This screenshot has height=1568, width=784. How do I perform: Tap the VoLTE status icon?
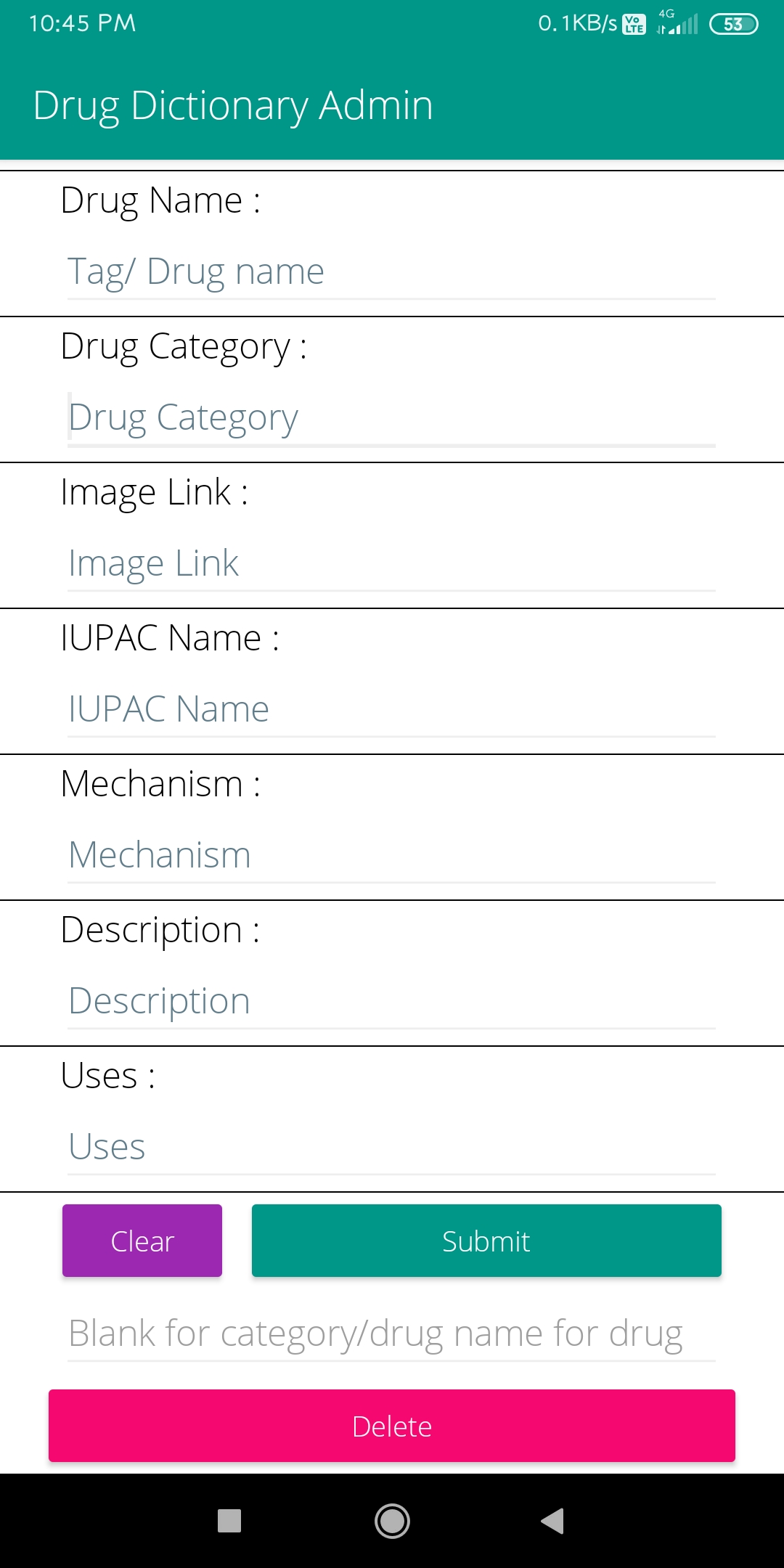pos(634,24)
